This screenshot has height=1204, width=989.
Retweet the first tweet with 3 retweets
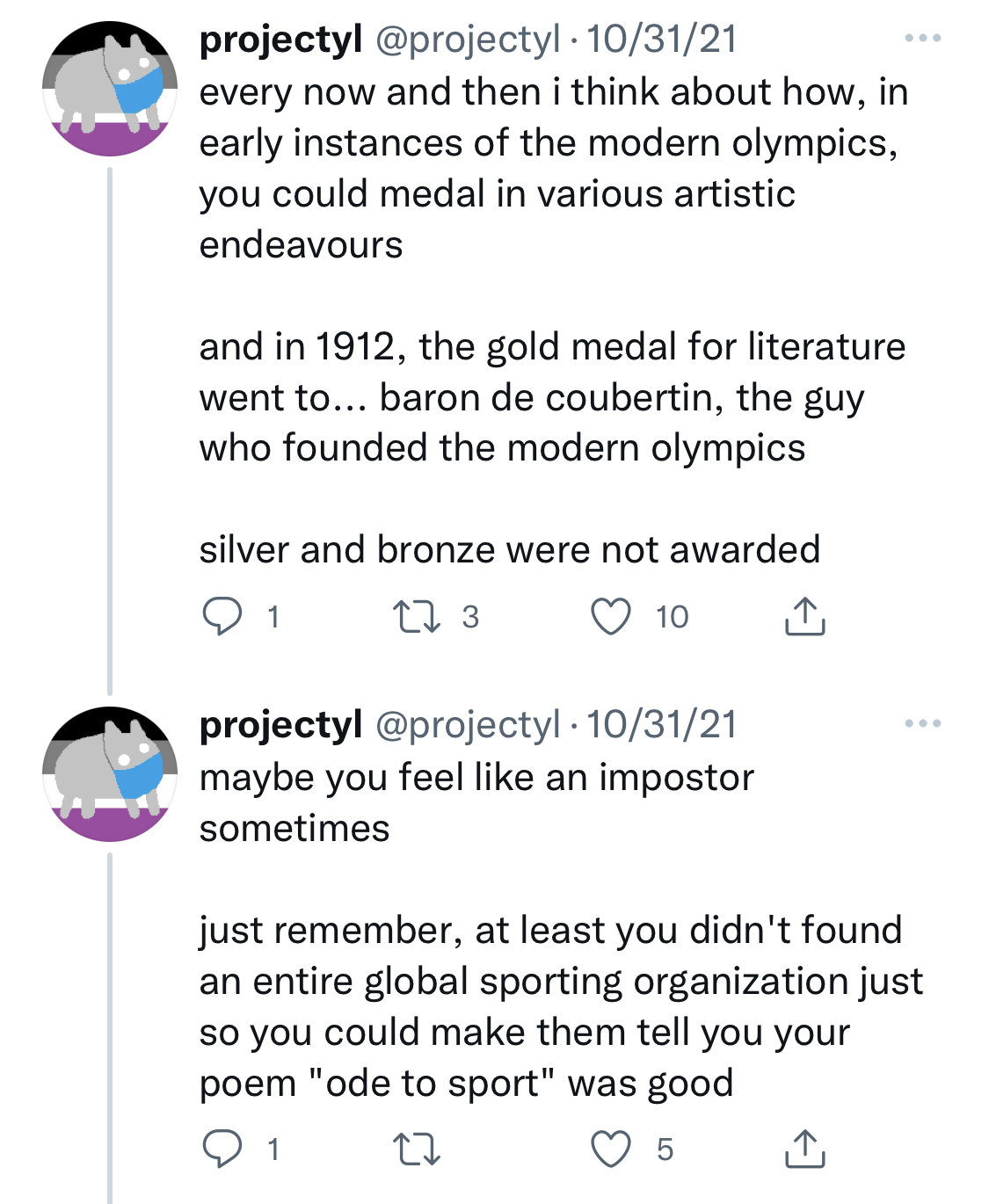pyautogui.click(x=416, y=616)
